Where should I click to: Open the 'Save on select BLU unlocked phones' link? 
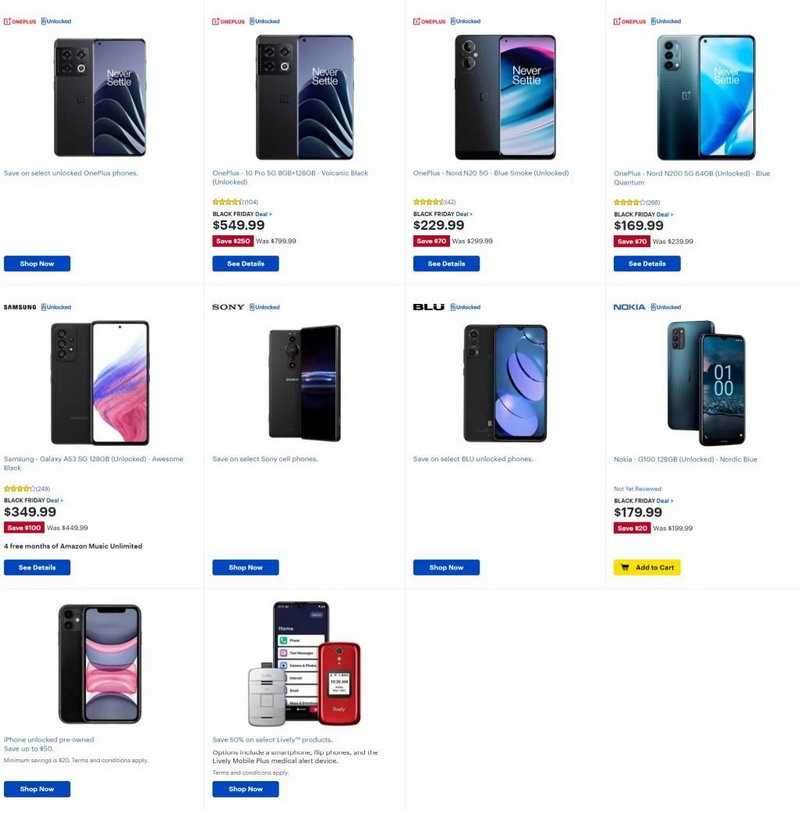click(473, 459)
